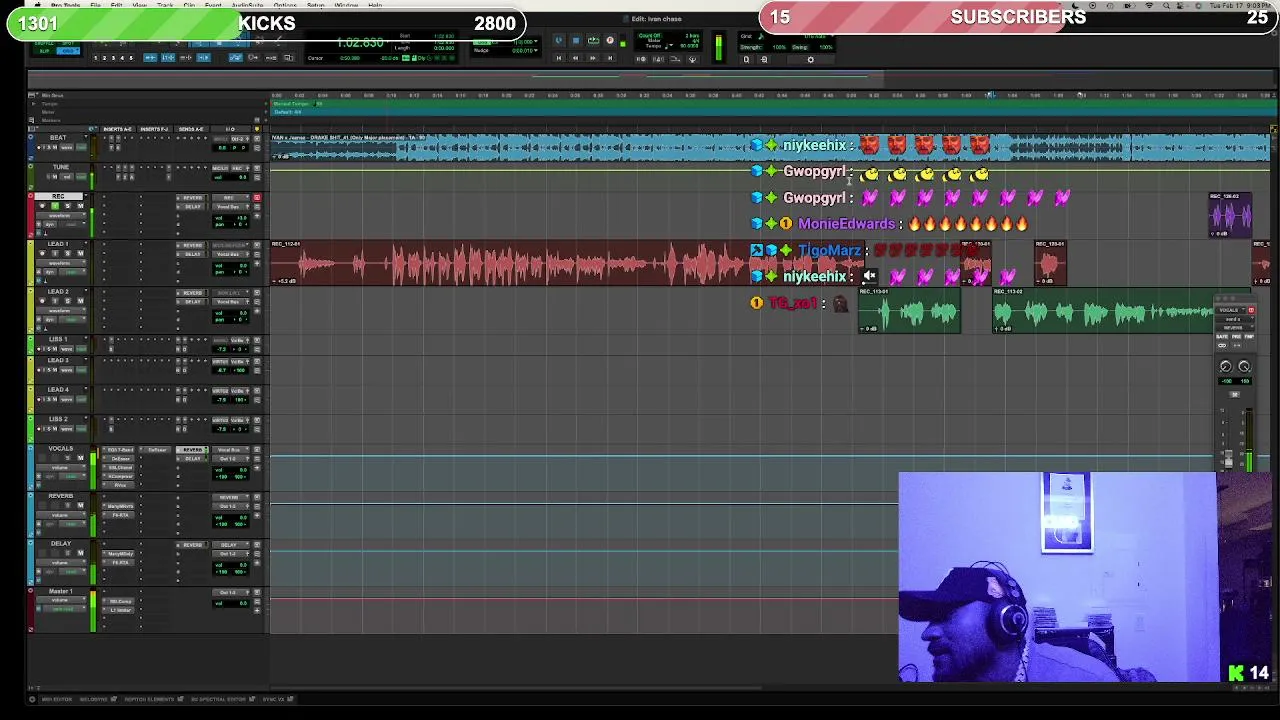Open the DELAY send on LEAD 2 track
The width and height of the screenshot is (1280, 720).
coord(192,302)
